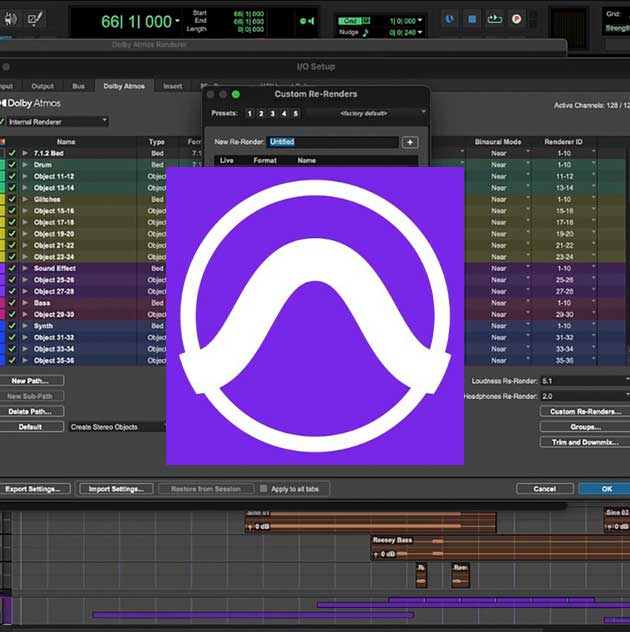Click the Export Settings... button
Viewport: 630px width, 632px height.
[33, 489]
